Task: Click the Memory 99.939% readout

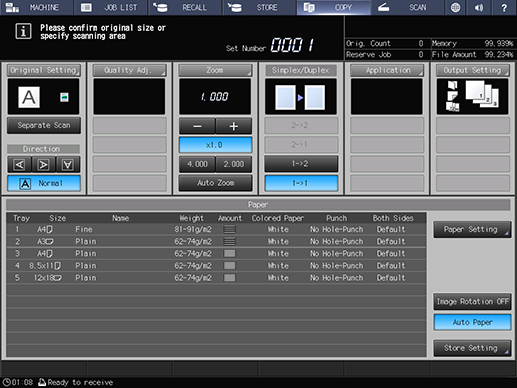Action: click(x=473, y=43)
